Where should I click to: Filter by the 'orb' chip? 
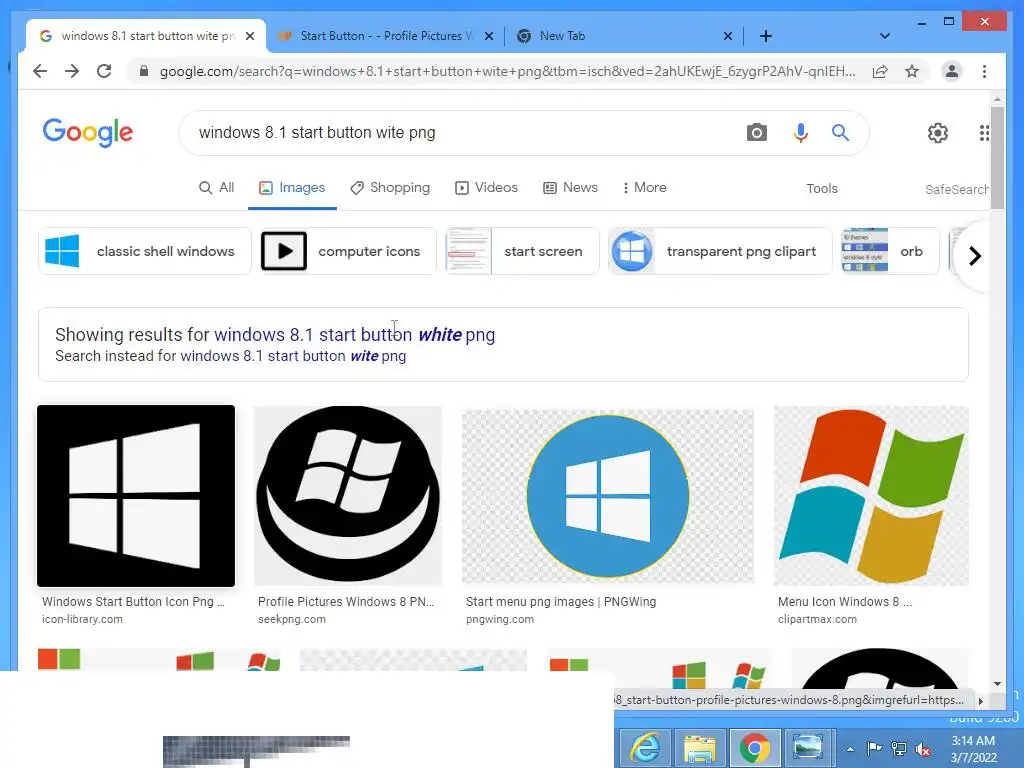tap(889, 251)
